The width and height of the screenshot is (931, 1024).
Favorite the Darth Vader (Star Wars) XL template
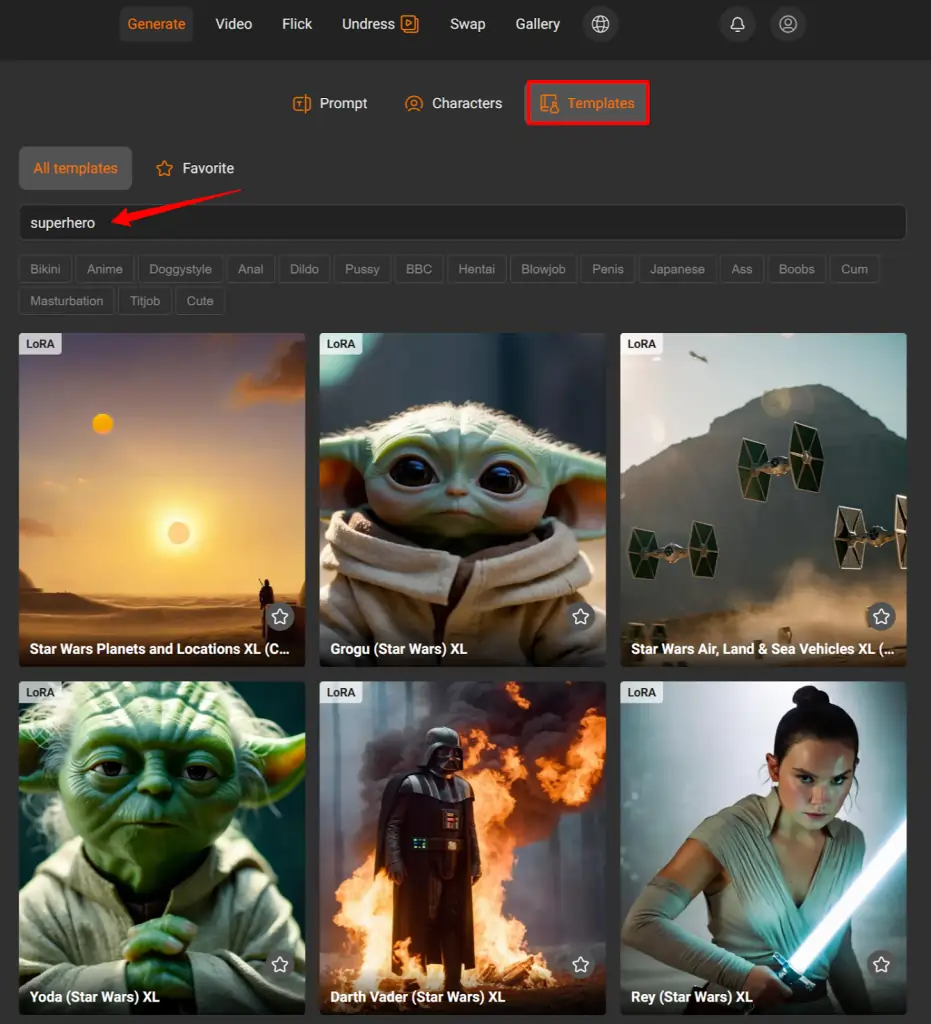click(580, 965)
